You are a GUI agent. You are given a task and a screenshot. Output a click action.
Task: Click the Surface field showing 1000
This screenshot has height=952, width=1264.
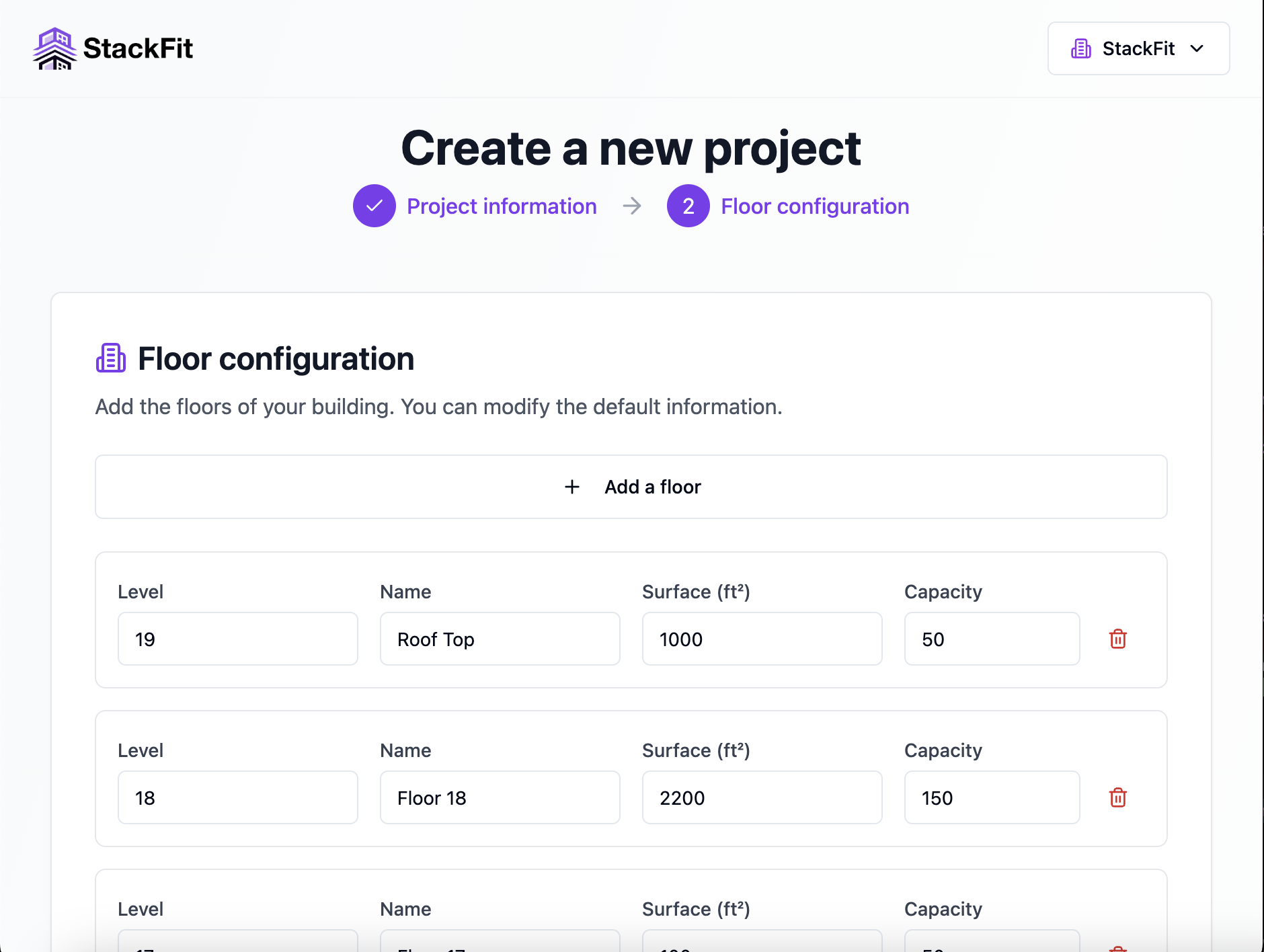(762, 639)
